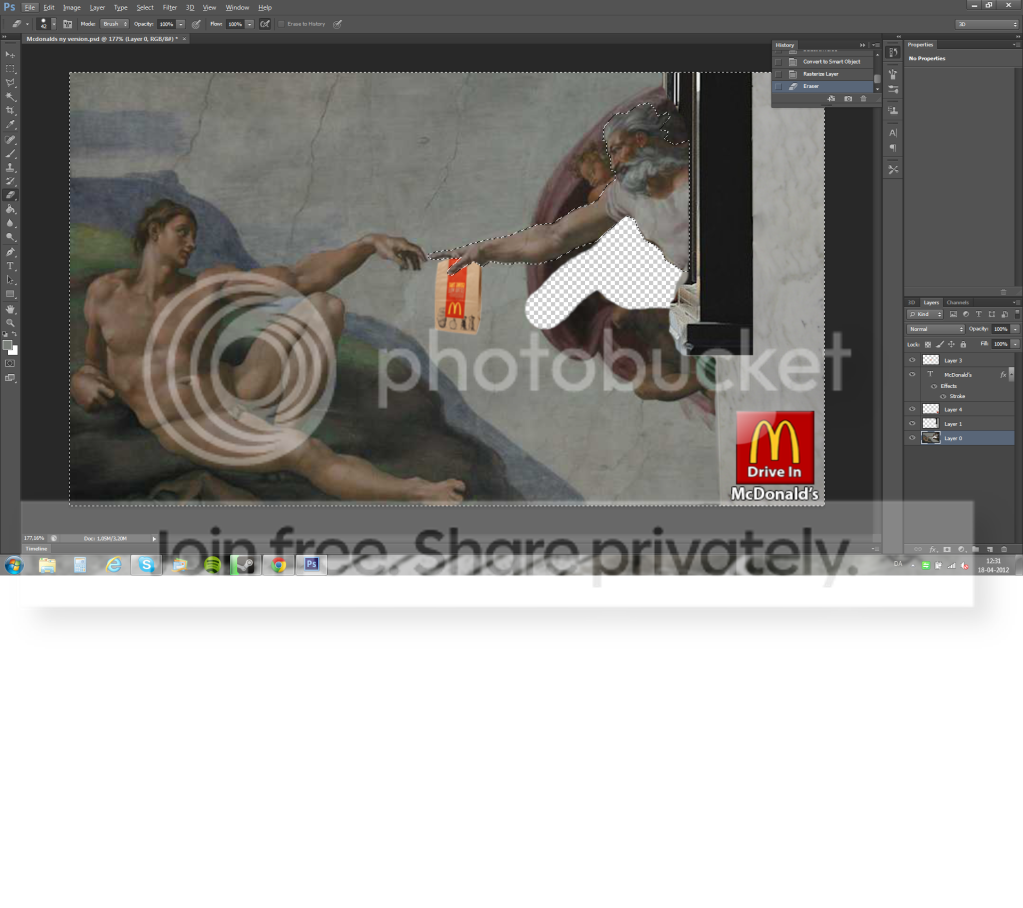Select the Brush tool
The height and width of the screenshot is (908, 1023).
click(10, 153)
